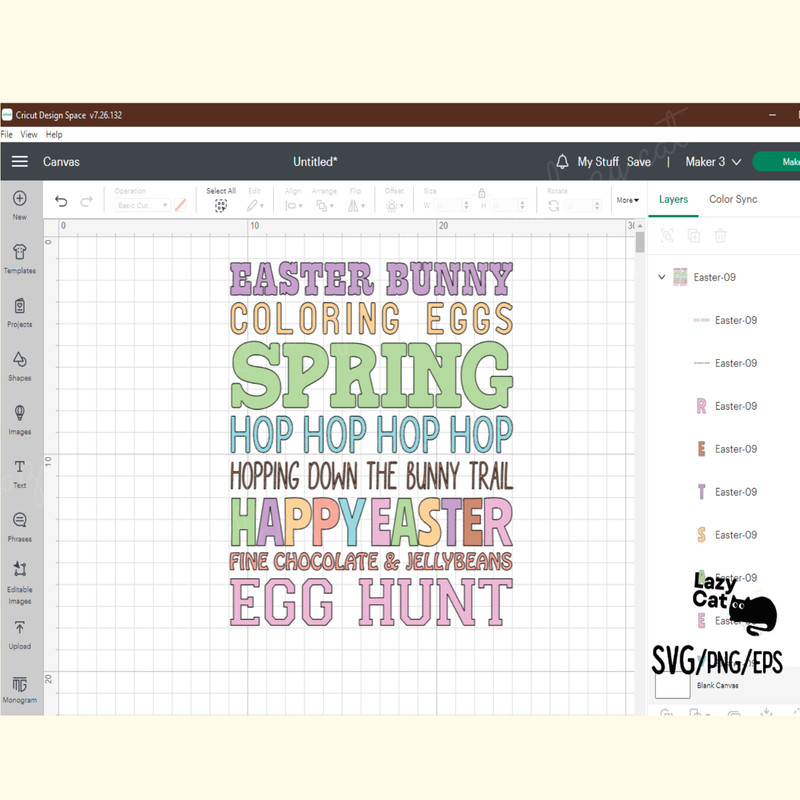Switch to the Color Sync tab
Viewport: 800px width, 800px height.
click(x=732, y=199)
